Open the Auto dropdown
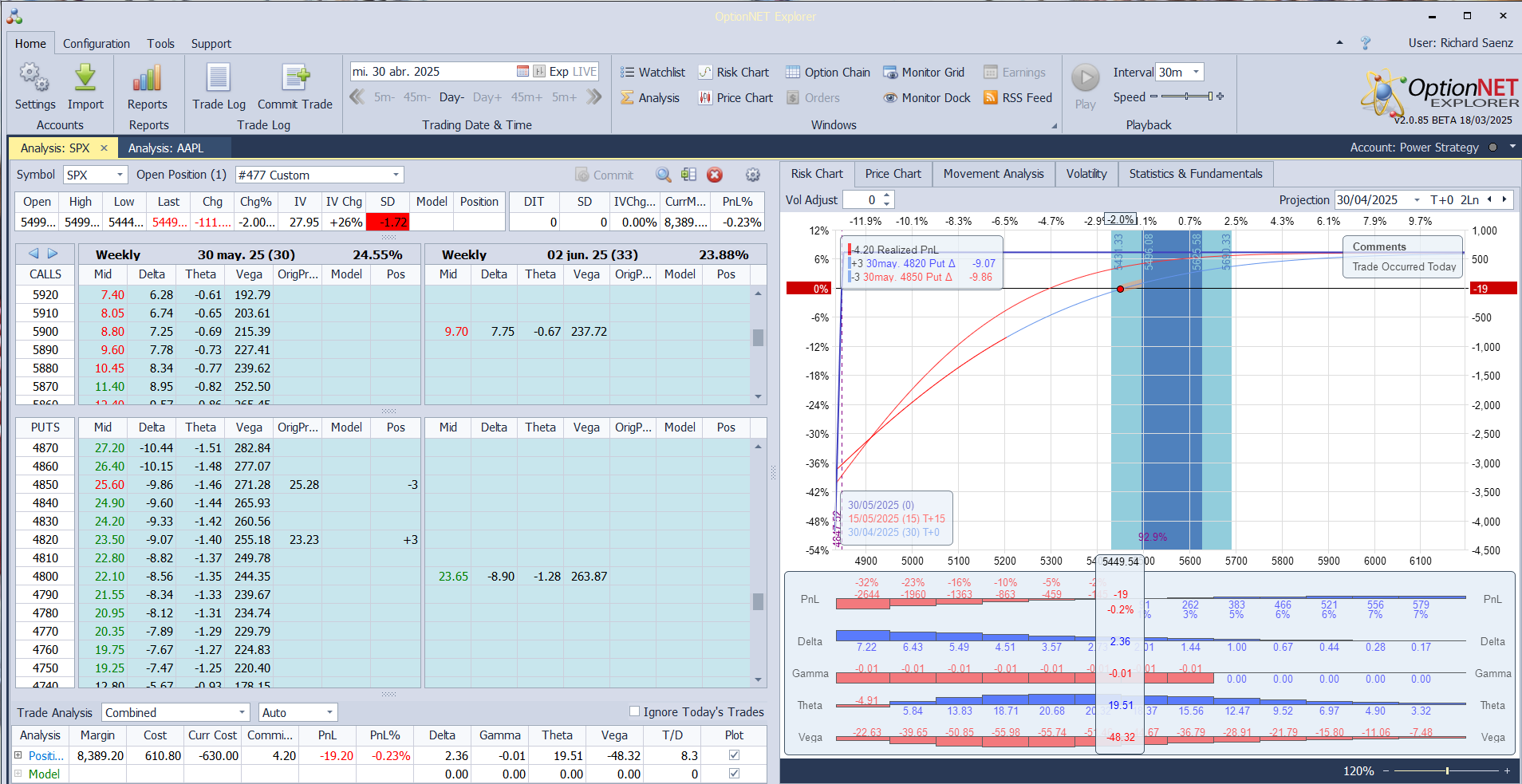 coord(329,712)
